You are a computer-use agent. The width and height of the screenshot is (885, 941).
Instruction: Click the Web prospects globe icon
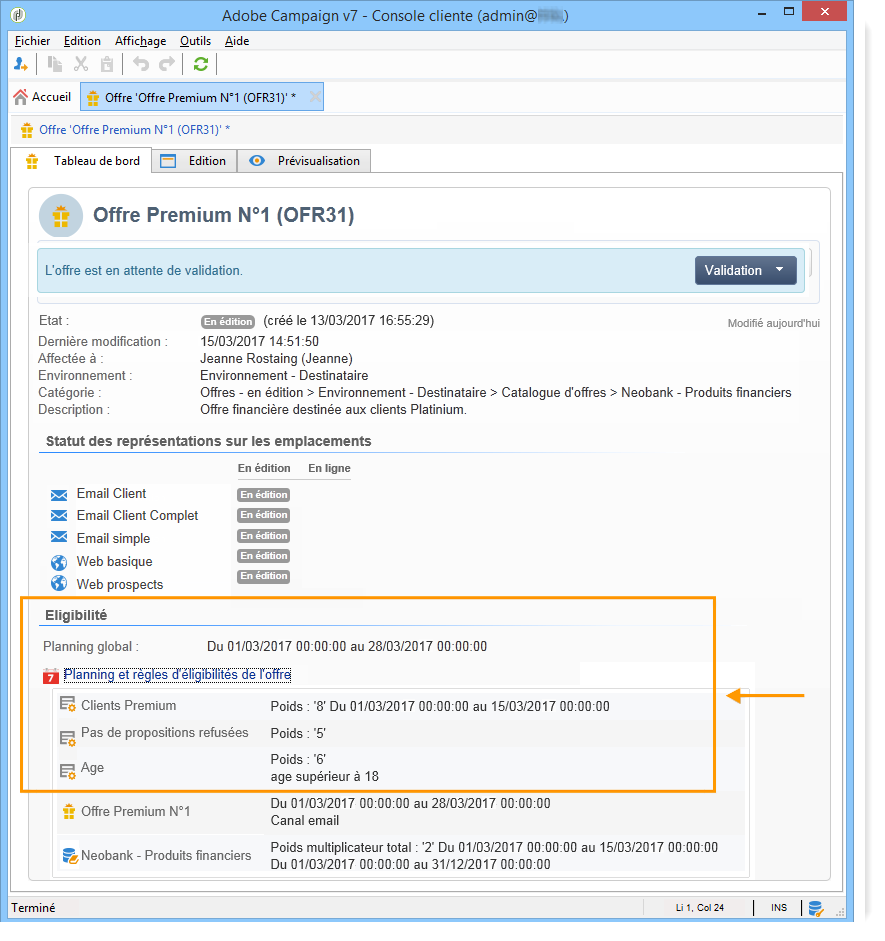click(59, 583)
